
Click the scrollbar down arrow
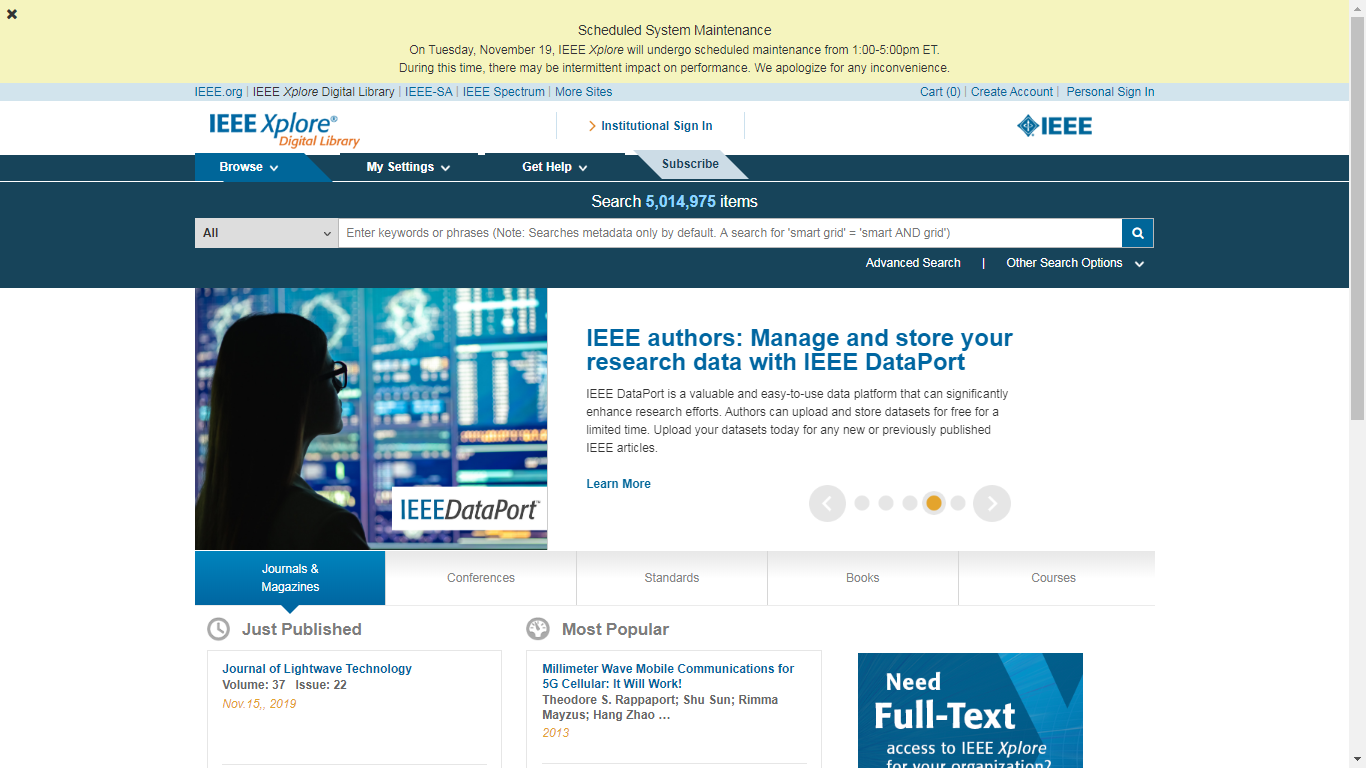(1357, 760)
